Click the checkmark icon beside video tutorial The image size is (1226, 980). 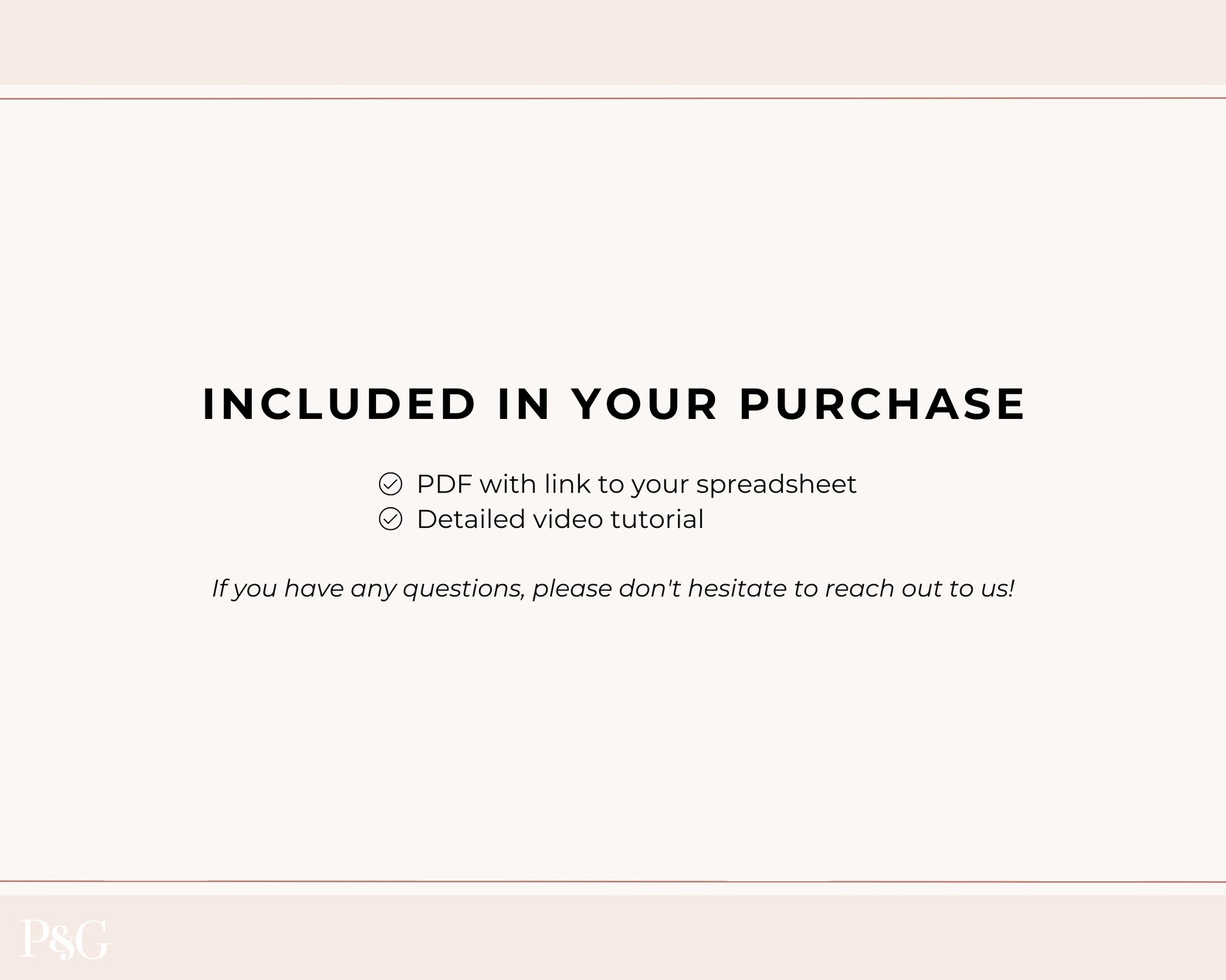(x=391, y=519)
